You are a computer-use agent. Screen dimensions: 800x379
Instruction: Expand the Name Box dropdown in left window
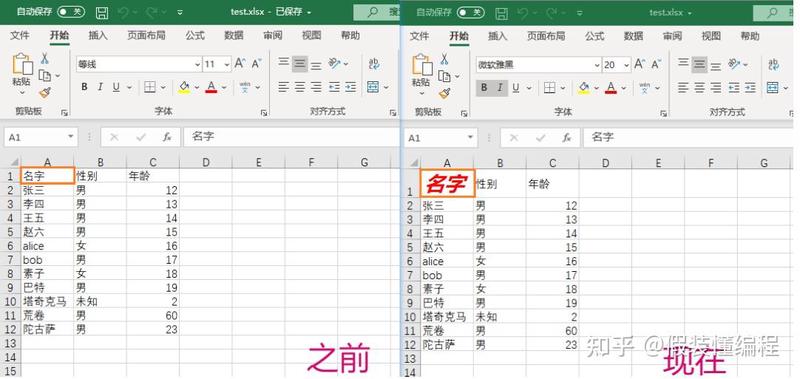point(70,137)
